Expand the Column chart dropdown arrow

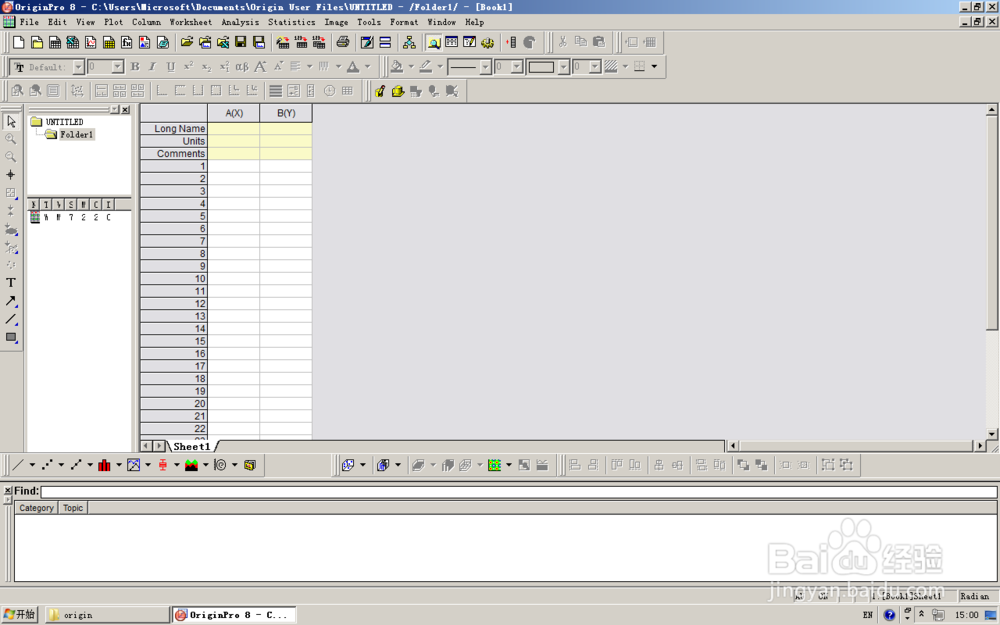point(119,465)
